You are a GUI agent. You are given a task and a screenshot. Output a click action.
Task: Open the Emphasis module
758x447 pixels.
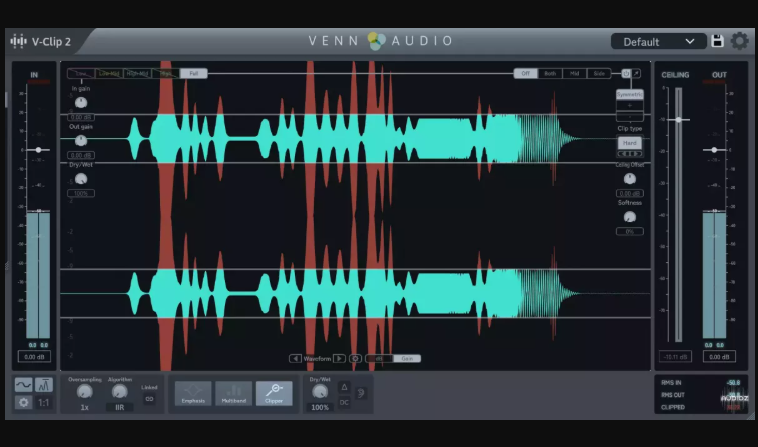click(x=193, y=393)
